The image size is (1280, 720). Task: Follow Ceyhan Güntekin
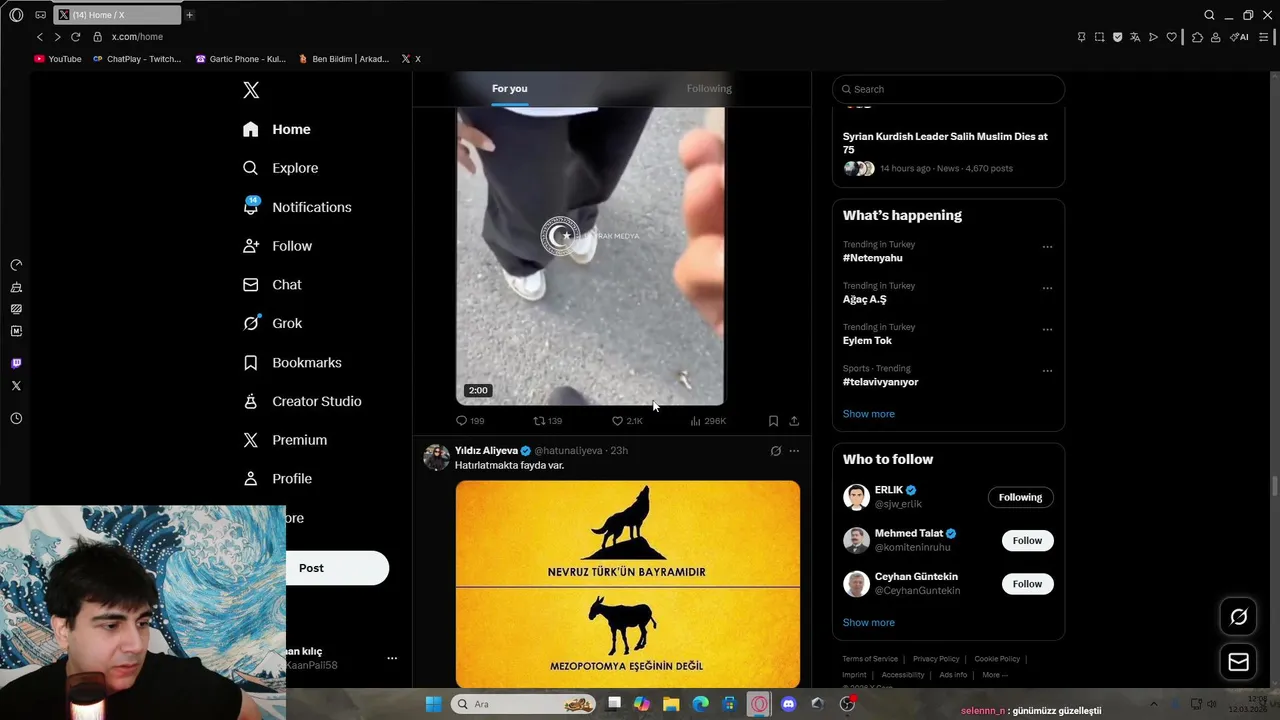[x=1027, y=584]
